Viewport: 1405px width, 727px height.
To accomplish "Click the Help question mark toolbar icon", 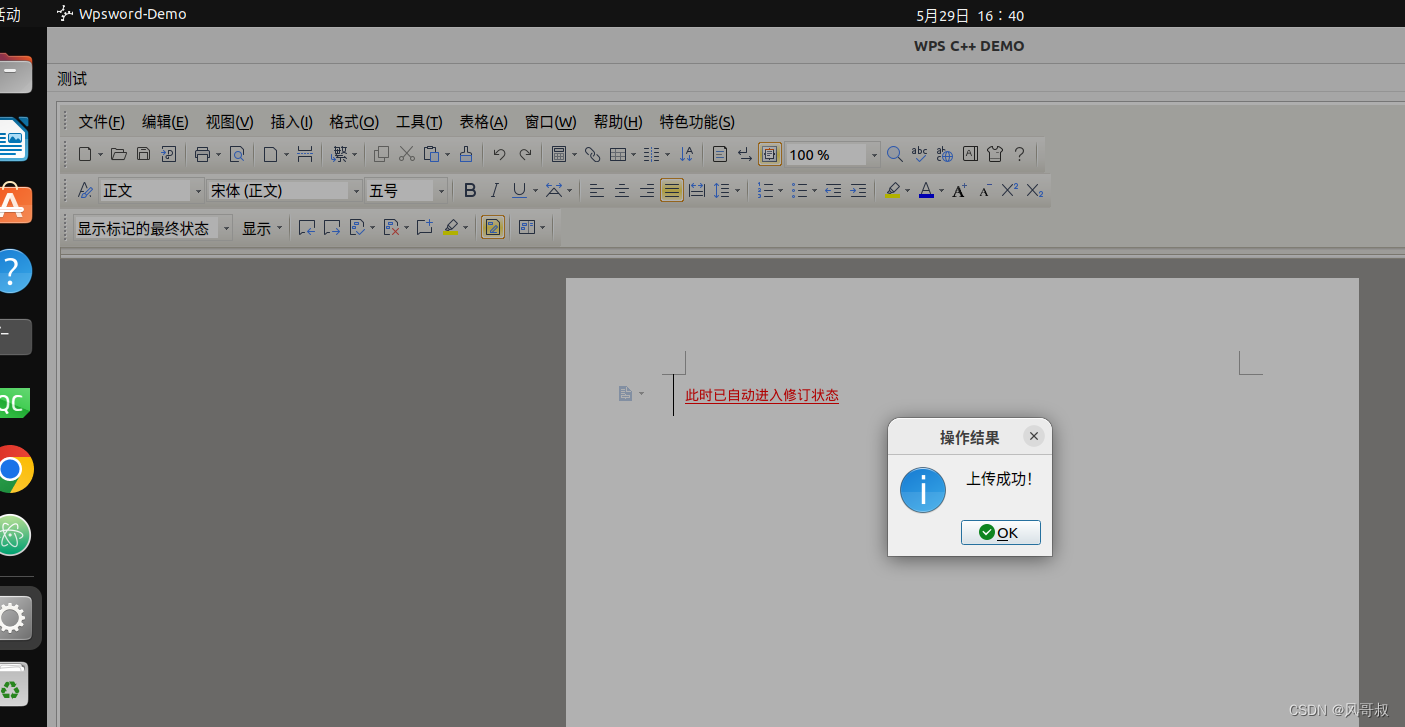I will click(1019, 154).
